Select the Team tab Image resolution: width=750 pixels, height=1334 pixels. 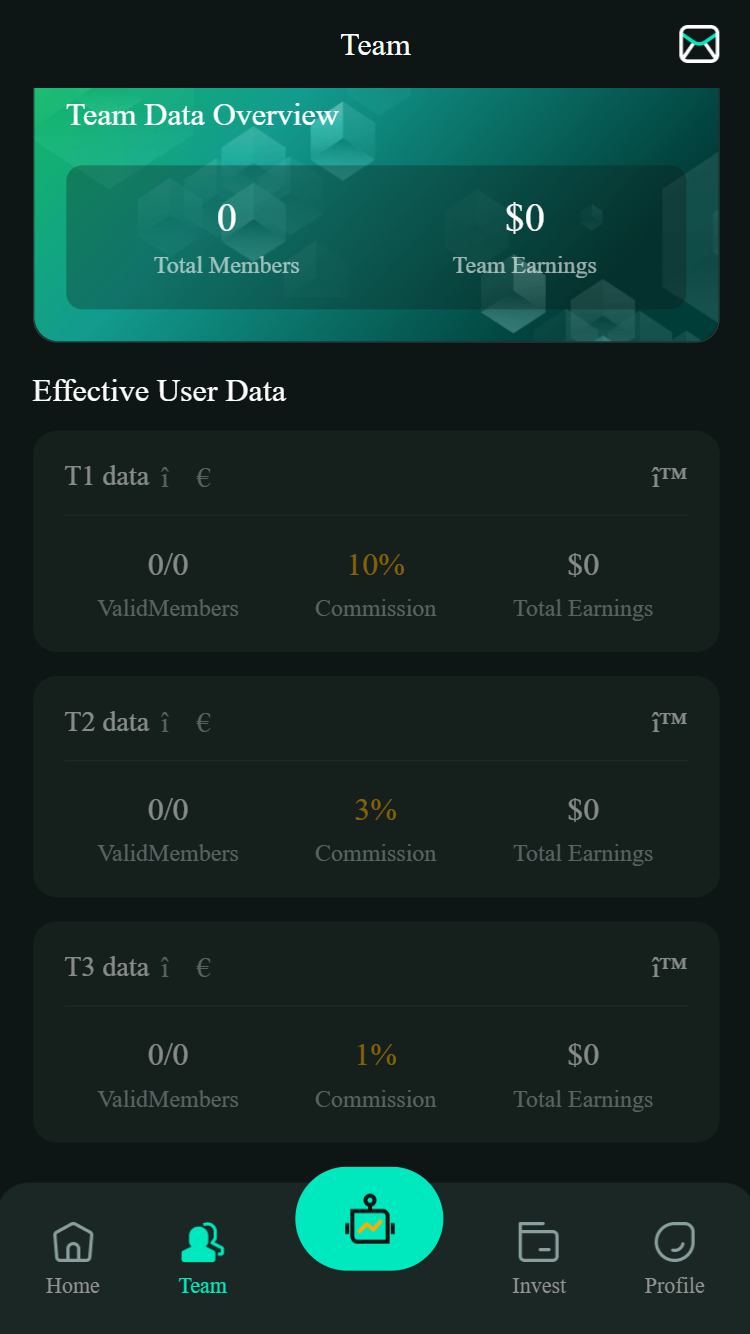click(202, 1258)
